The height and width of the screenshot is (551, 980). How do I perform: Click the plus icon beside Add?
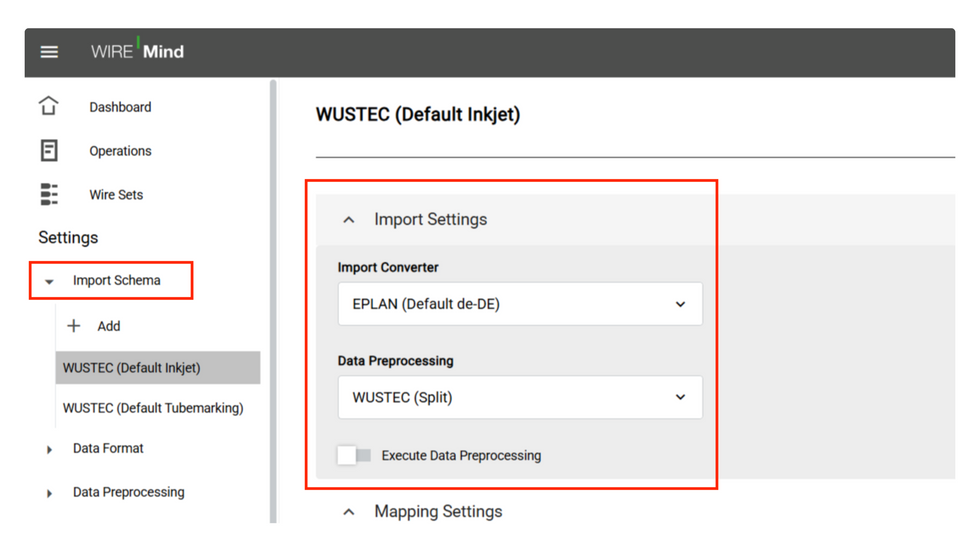(74, 326)
